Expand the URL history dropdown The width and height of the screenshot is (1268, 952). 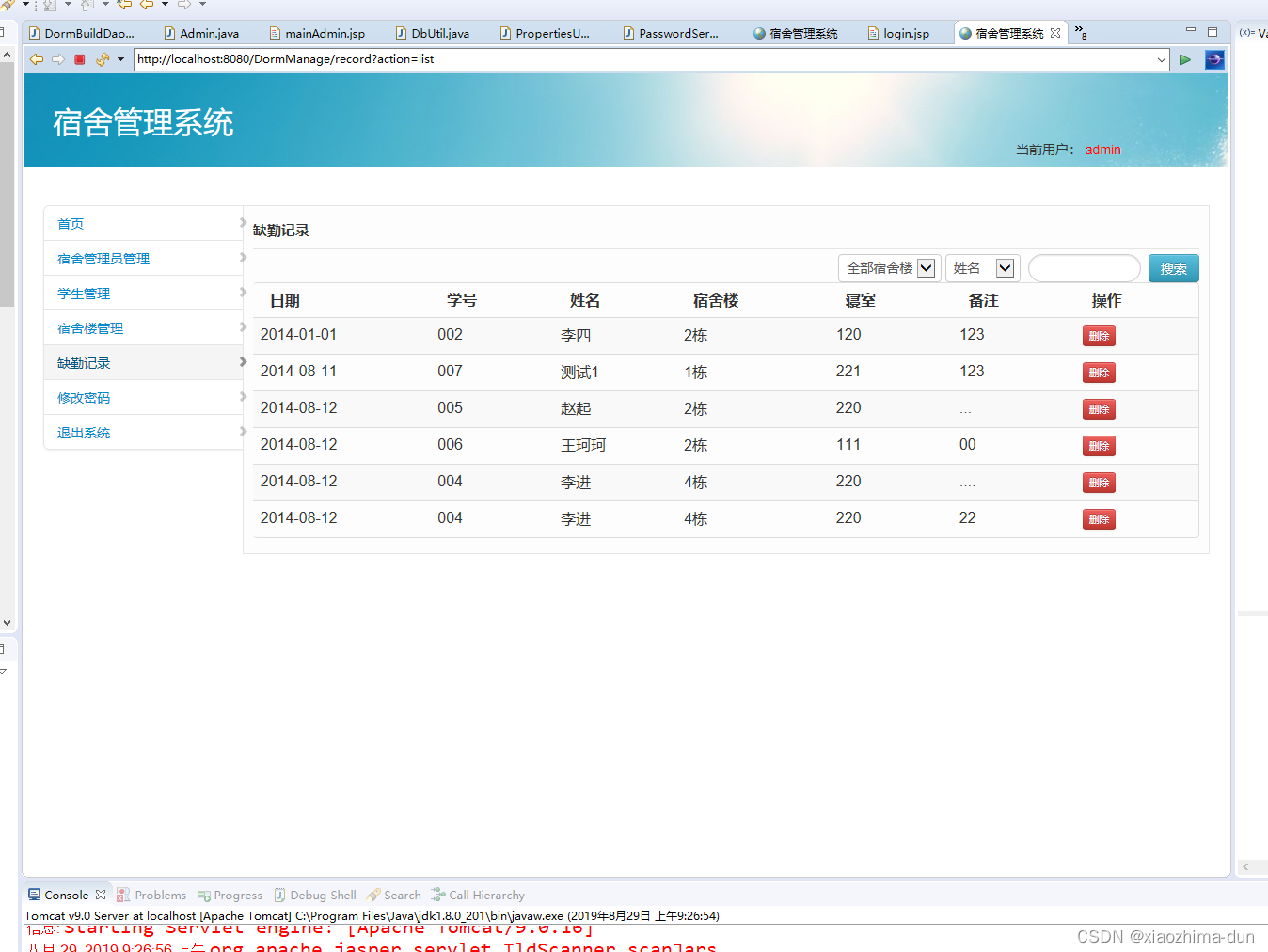pos(1162,59)
